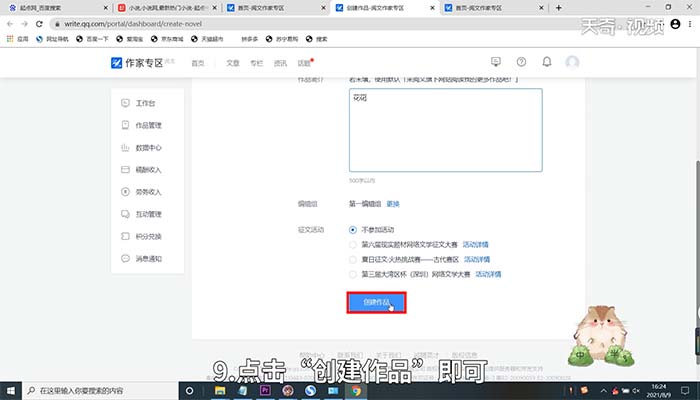The image size is (700, 400).
Task: Show hidden system tray icons
Action: click(603, 391)
